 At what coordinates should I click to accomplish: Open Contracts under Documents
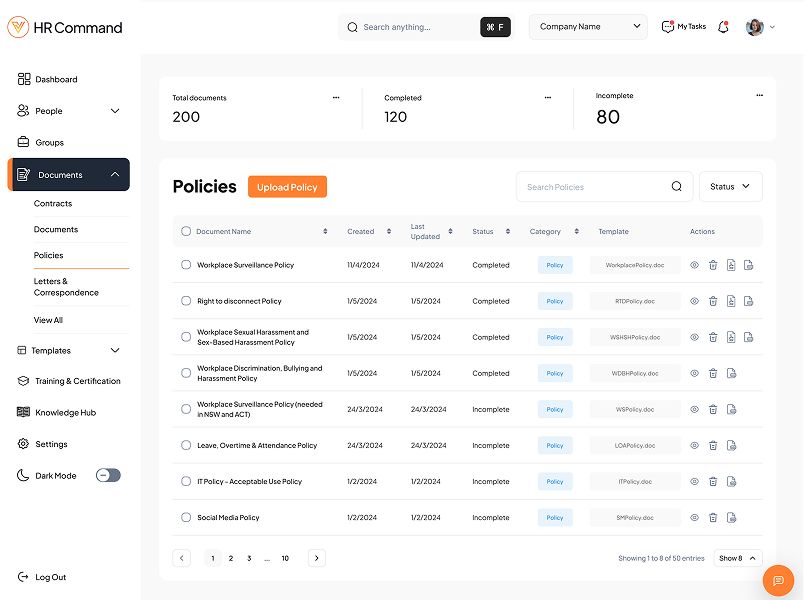tap(53, 203)
